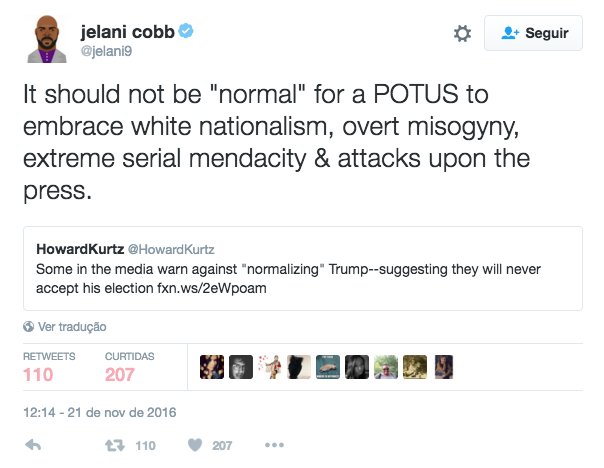
Task: Open the quoted HowardKurtz tweet
Action: point(303,268)
